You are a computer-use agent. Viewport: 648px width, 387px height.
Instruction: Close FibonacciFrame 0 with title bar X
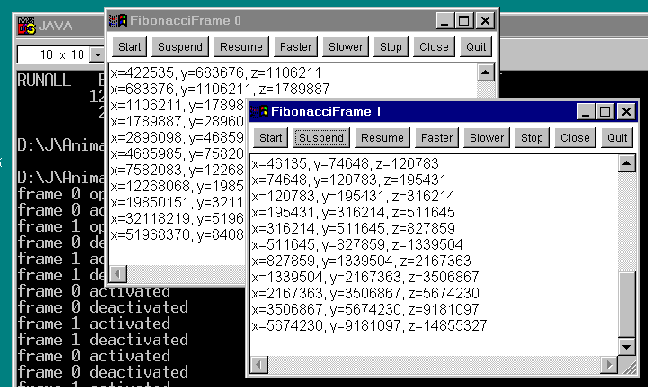(485, 21)
